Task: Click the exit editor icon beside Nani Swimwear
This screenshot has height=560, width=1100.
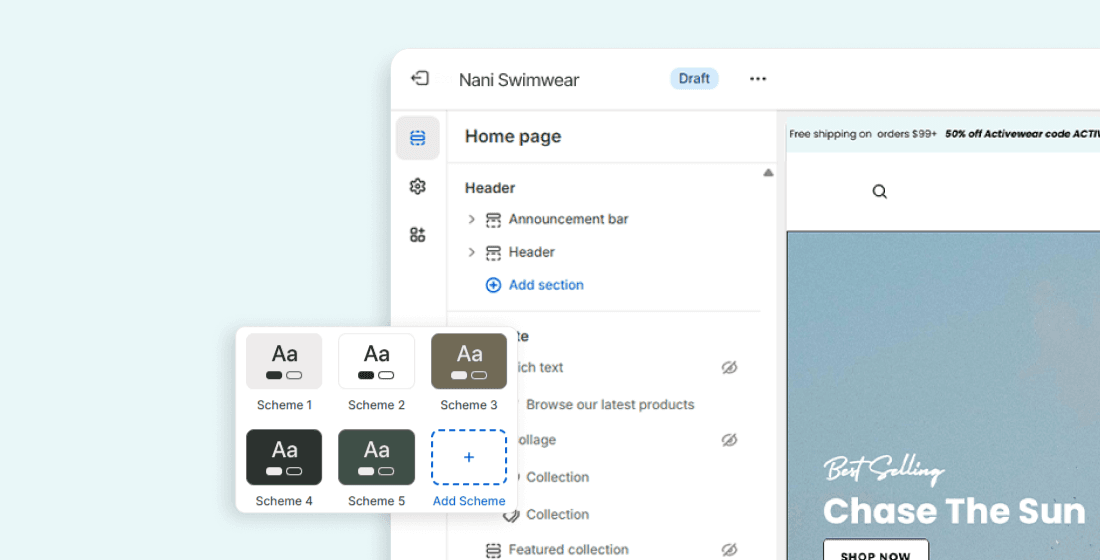Action: (420, 78)
